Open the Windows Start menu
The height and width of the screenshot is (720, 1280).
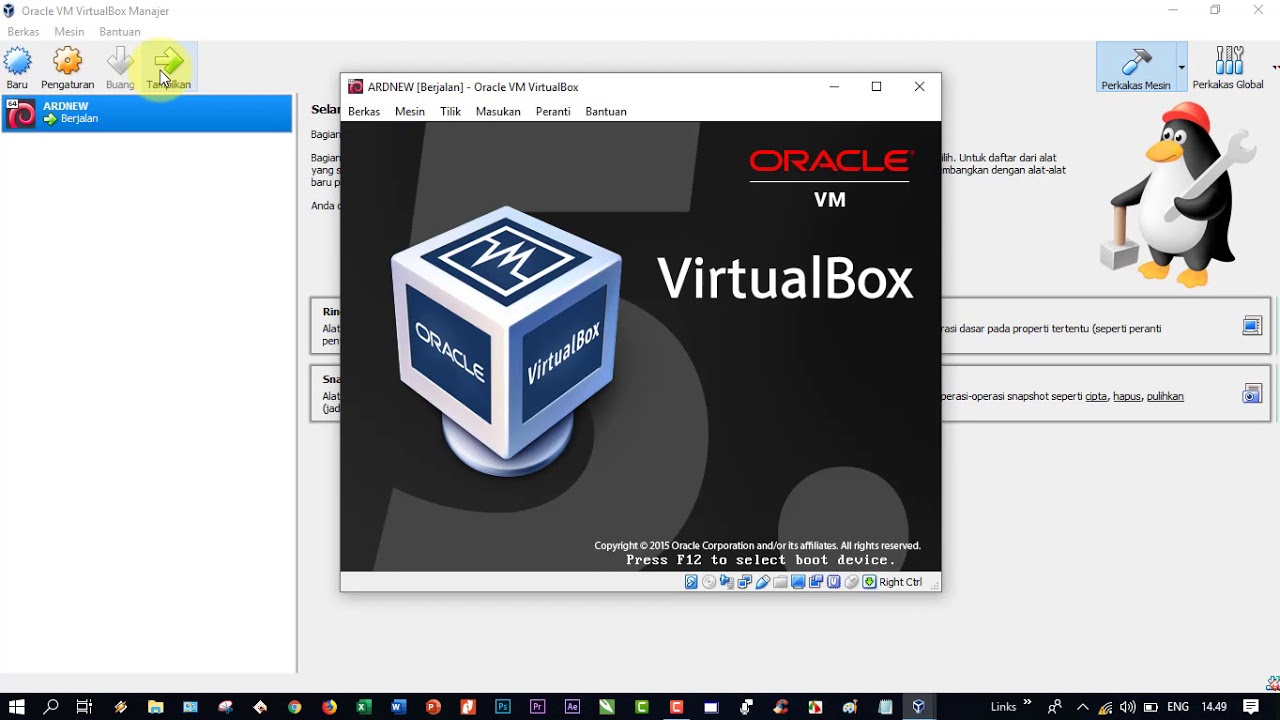17,707
